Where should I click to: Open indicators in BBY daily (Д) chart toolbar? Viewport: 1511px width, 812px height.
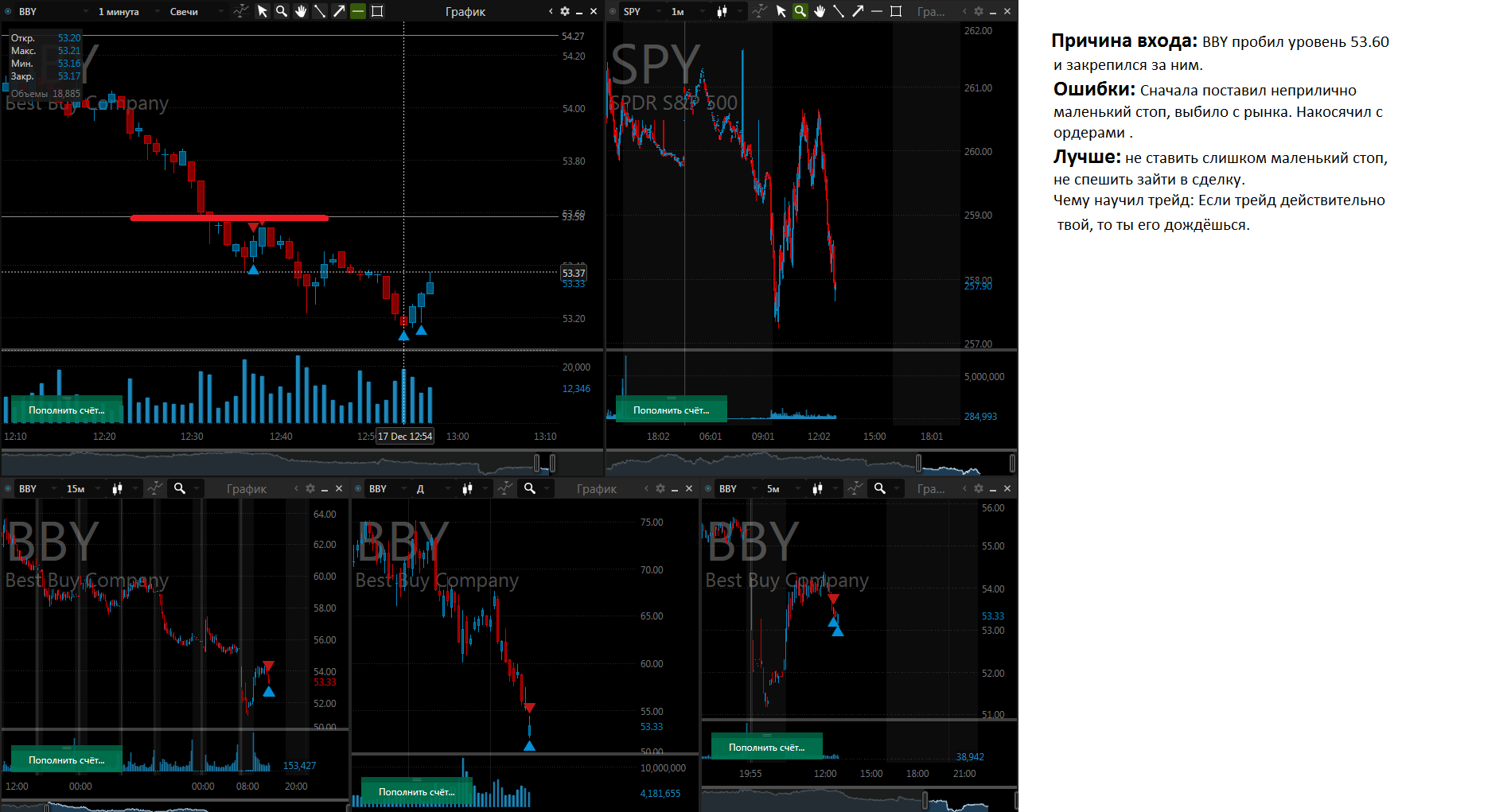504,488
